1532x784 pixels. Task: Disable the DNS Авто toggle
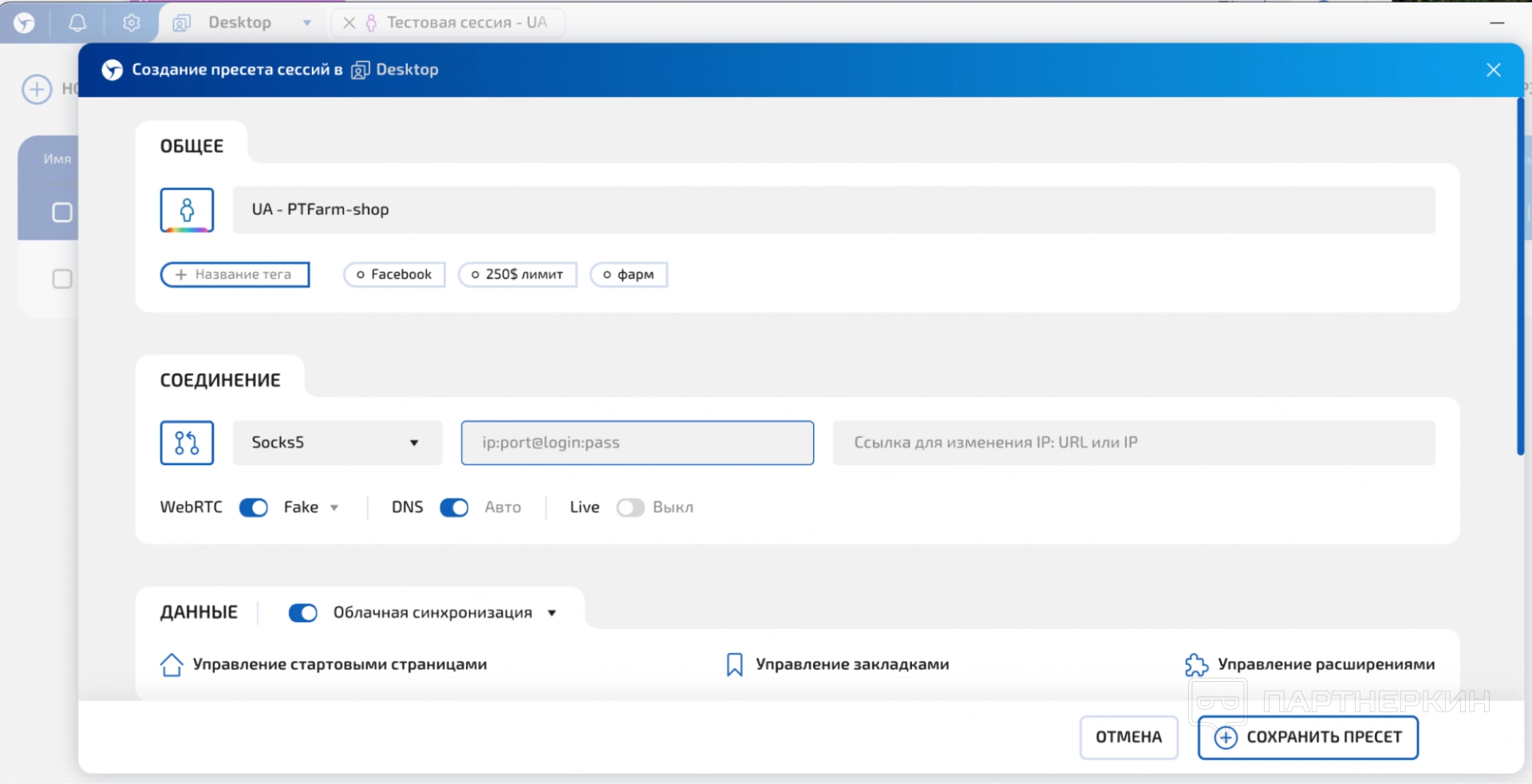click(454, 508)
